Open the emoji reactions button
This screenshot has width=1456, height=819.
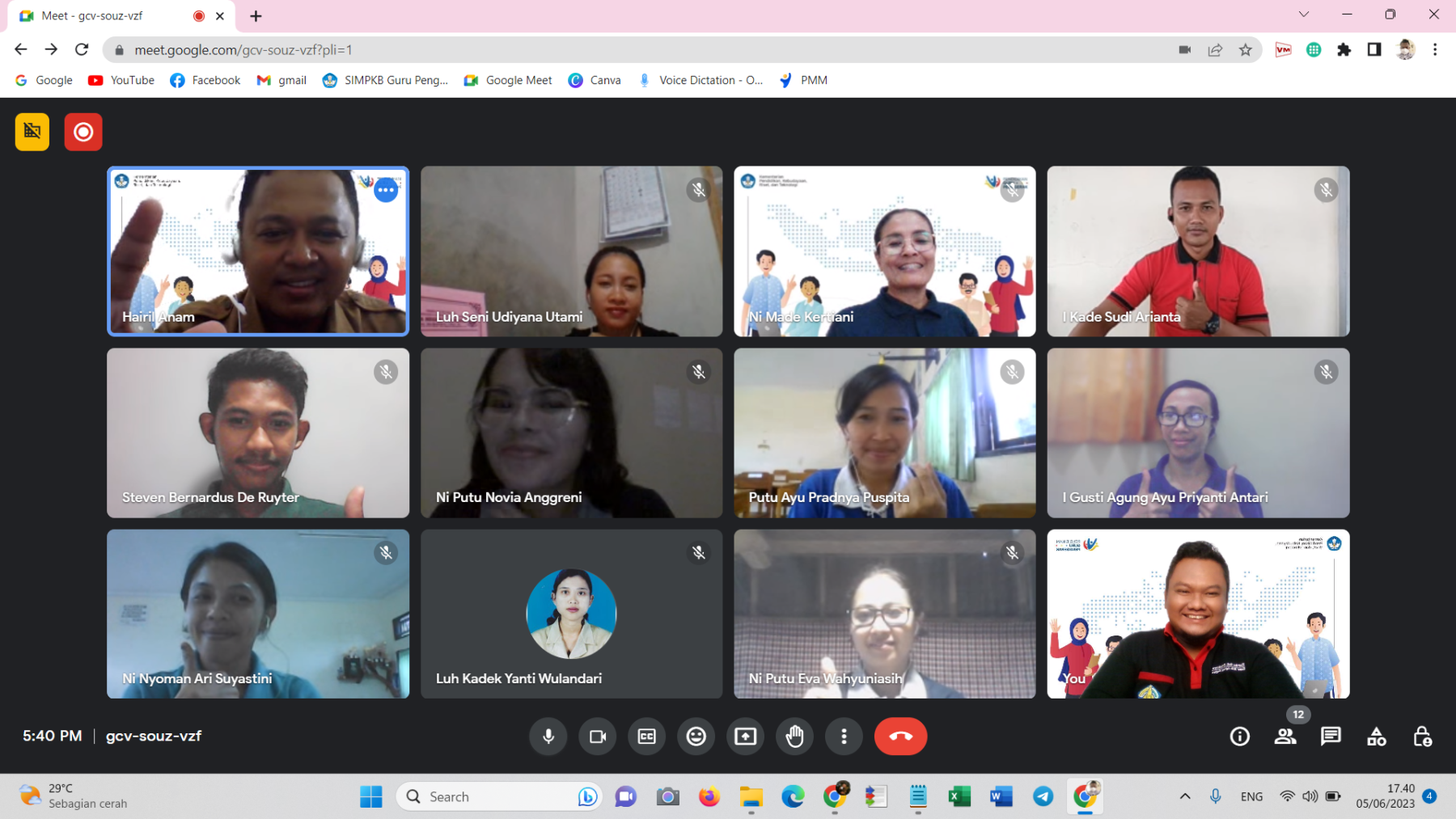click(696, 737)
